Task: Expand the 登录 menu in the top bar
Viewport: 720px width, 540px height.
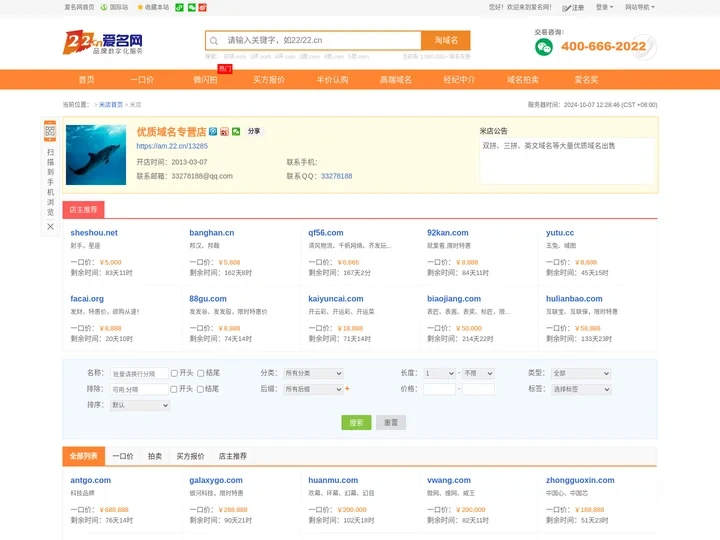Action: 604,7
